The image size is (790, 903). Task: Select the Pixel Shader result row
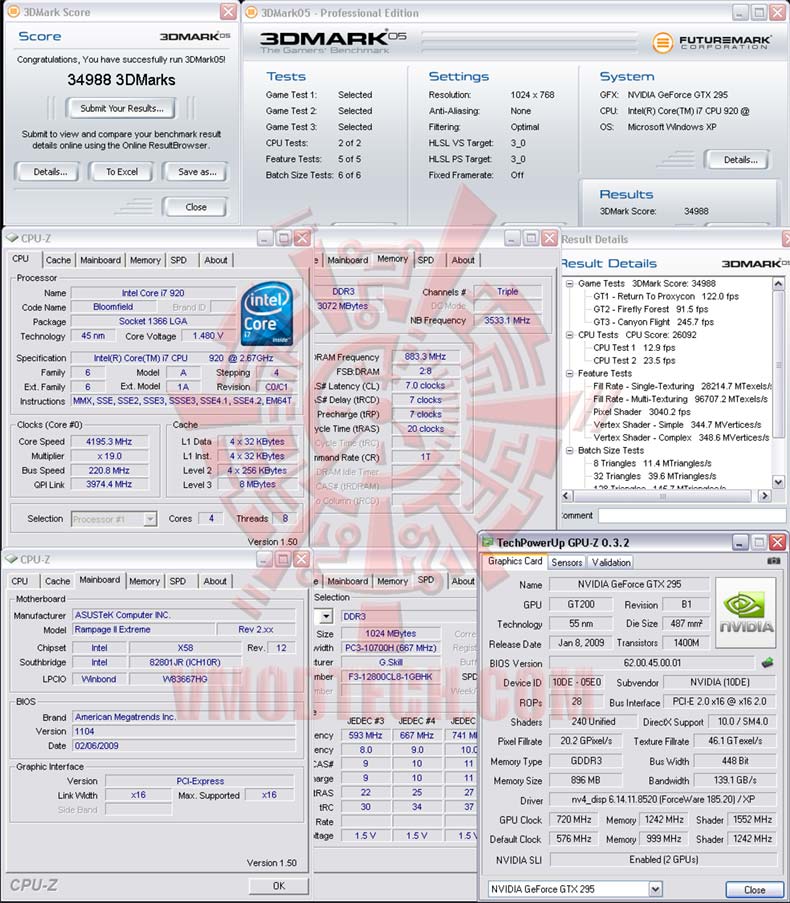pyautogui.click(x=641, y=412)
